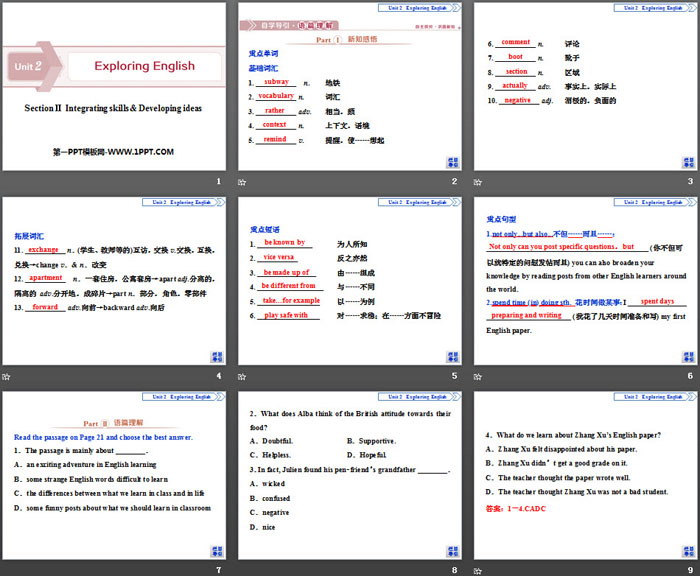Click 'Section II Integrating skills & Developing ideas' text
The height and width of the screenshot is (576, 700).
click(x=113, y=108)
